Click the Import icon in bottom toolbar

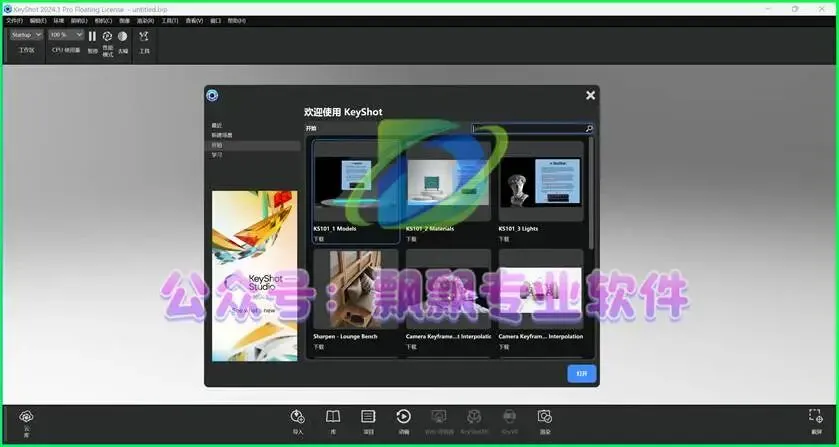(298, 416)
